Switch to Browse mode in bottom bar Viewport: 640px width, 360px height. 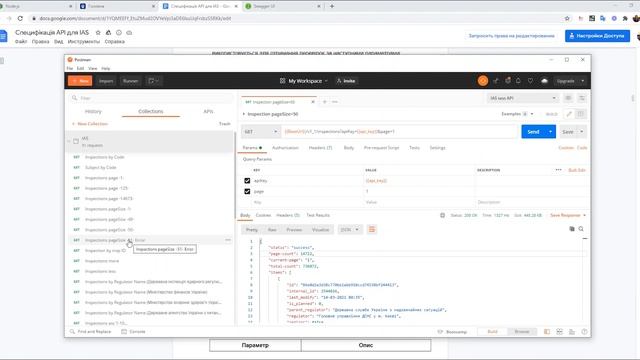tap(522, 331)
